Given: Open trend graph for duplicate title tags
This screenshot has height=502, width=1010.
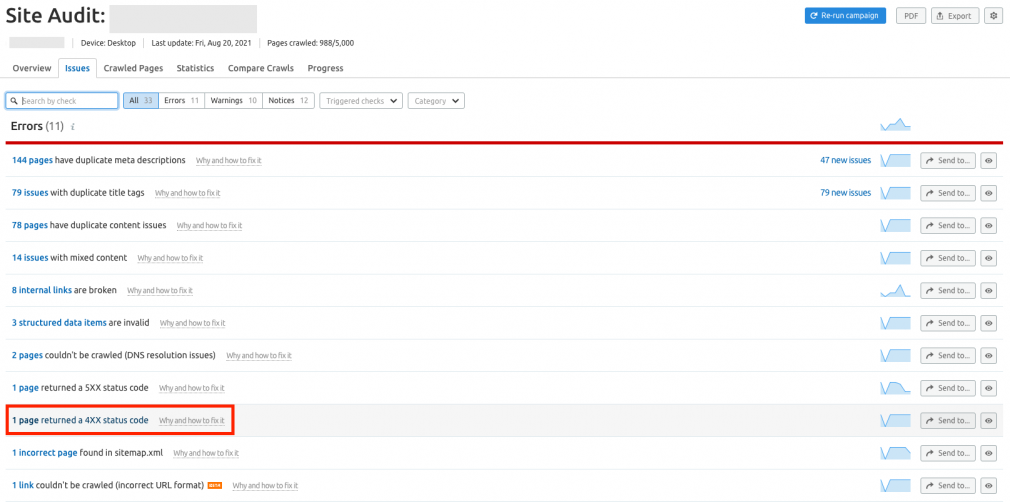Looking at the screenshot, I should pos(895,193).
